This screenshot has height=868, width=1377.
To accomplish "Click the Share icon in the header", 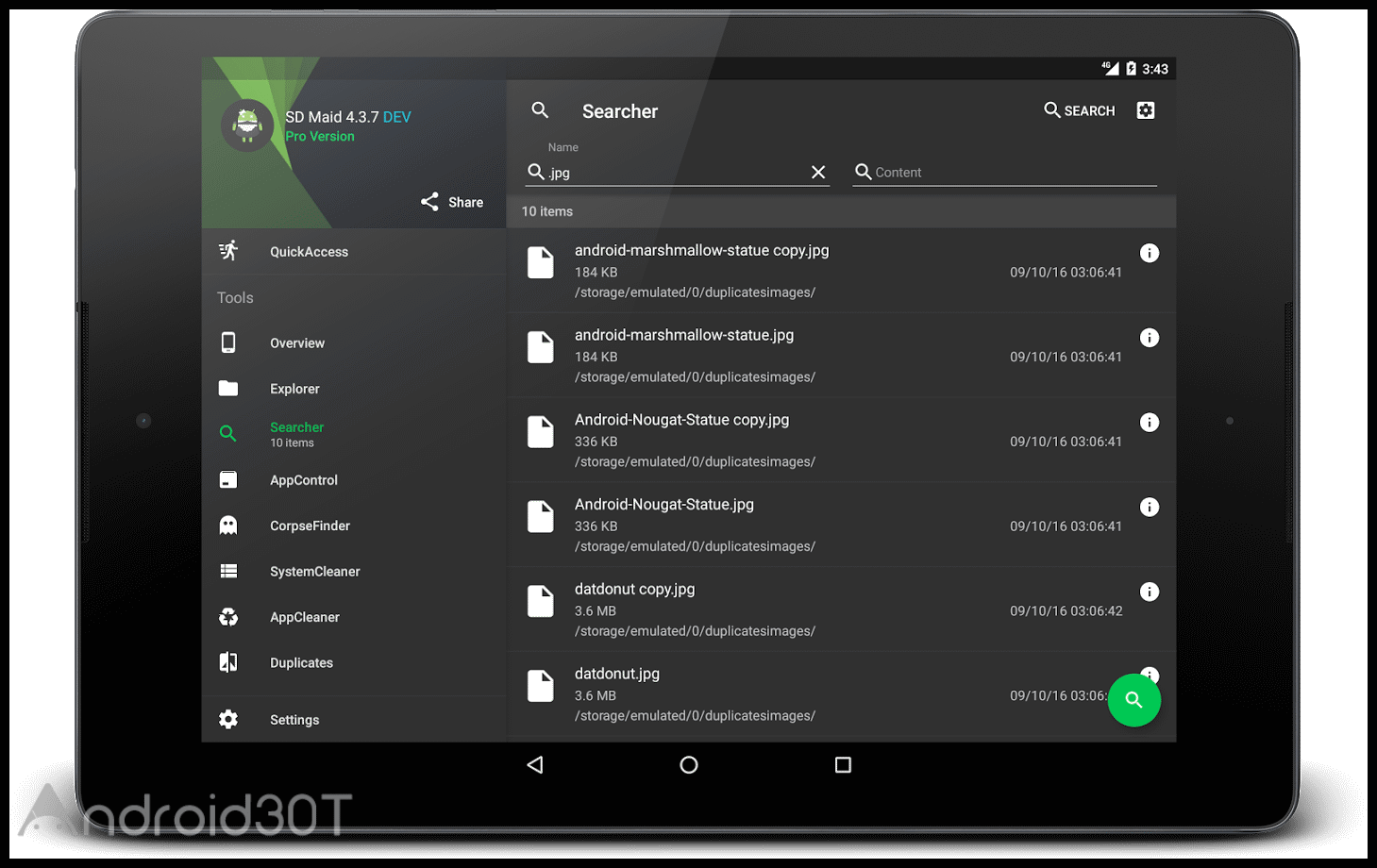I will [429, 202].
